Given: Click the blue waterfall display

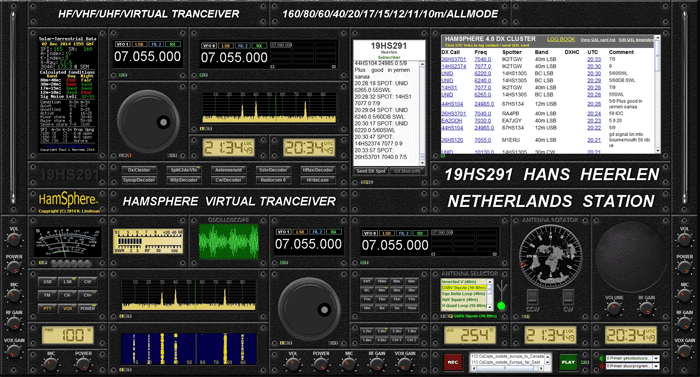Looking at the screenshot, I should pyautogui.click(x=188, y=348).
